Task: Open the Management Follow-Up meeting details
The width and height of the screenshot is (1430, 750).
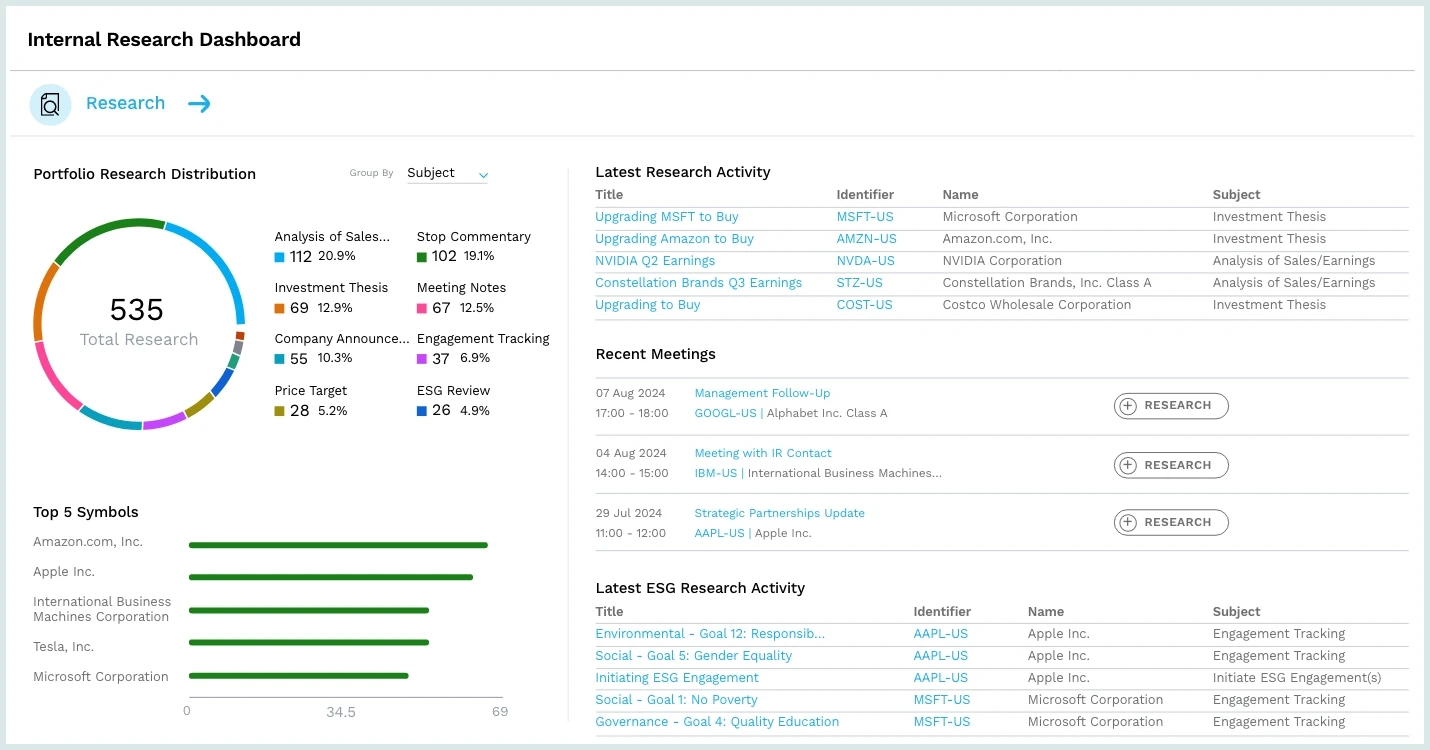Action: 762,392
